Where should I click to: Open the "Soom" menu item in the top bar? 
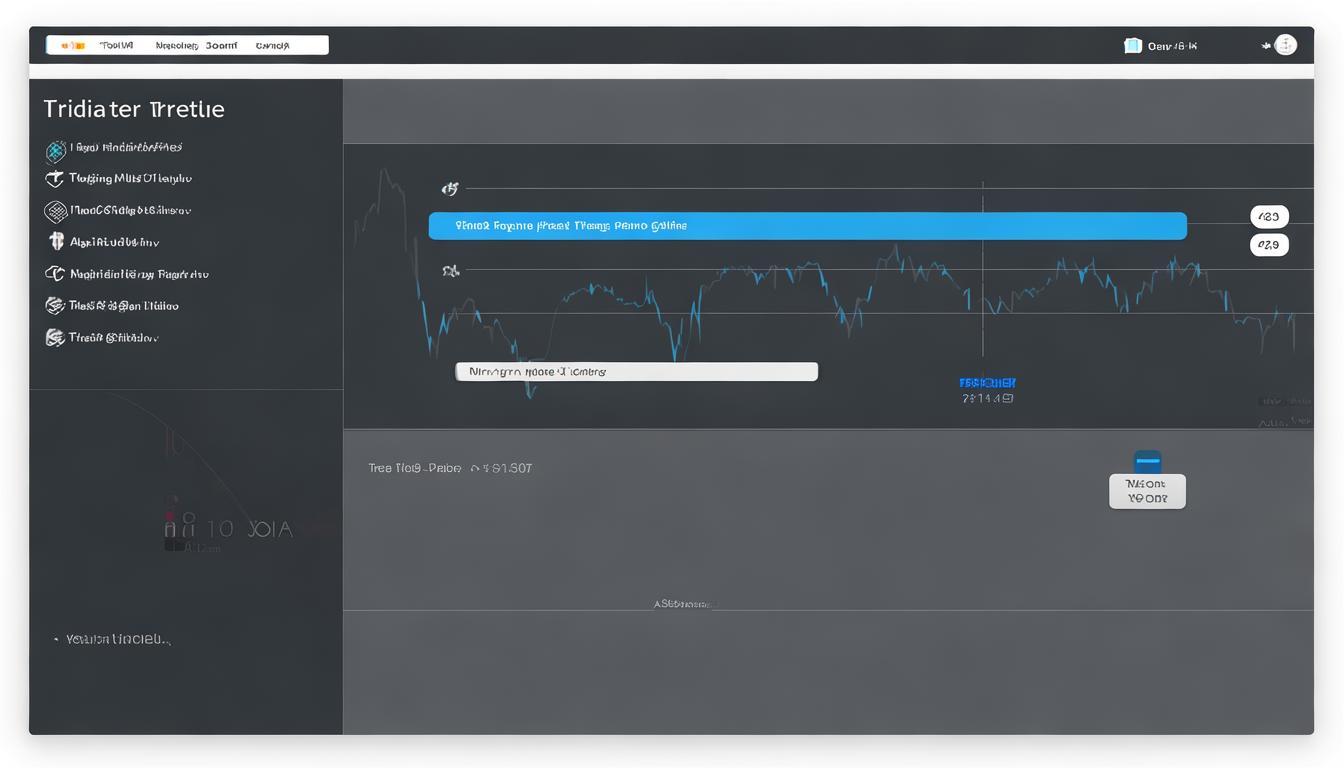click(221, 46)
